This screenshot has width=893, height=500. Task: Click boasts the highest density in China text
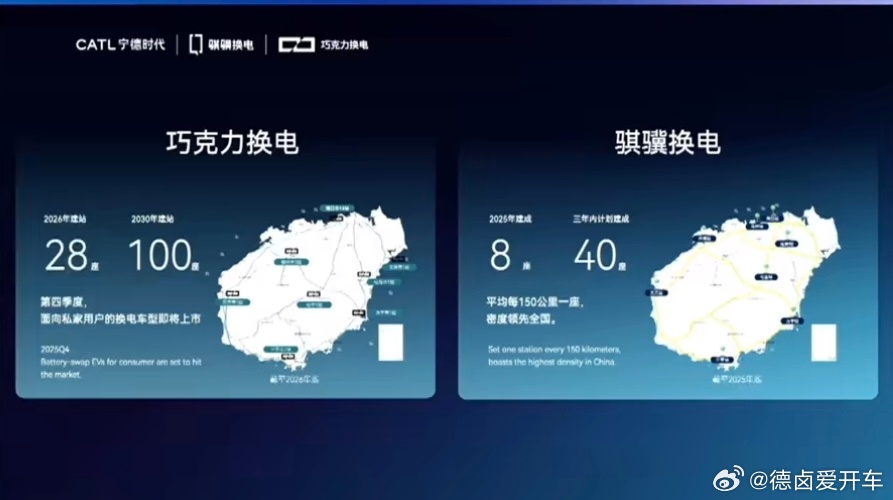[551, 362]
